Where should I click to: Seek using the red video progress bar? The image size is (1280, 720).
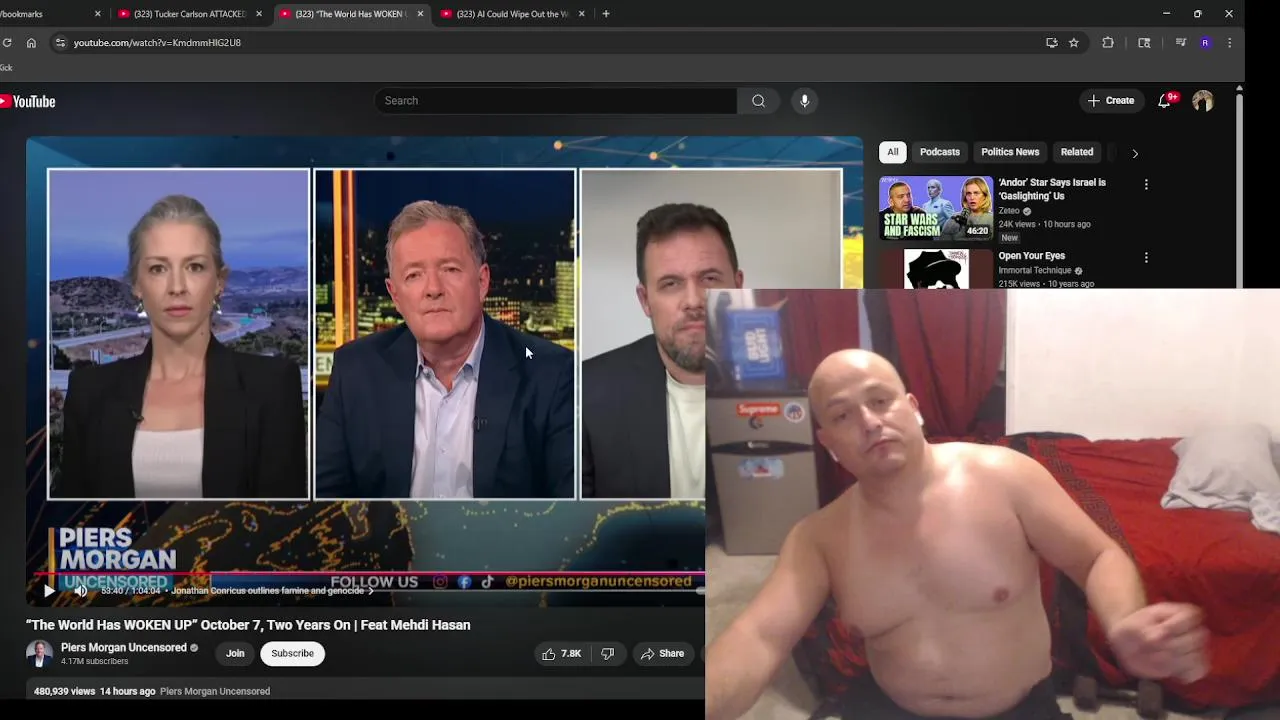370,575
